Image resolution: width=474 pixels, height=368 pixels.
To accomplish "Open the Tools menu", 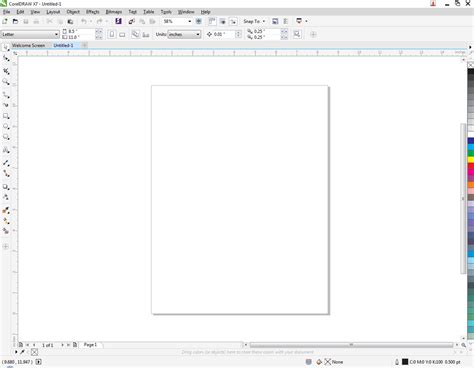I will tap(166, 12).
